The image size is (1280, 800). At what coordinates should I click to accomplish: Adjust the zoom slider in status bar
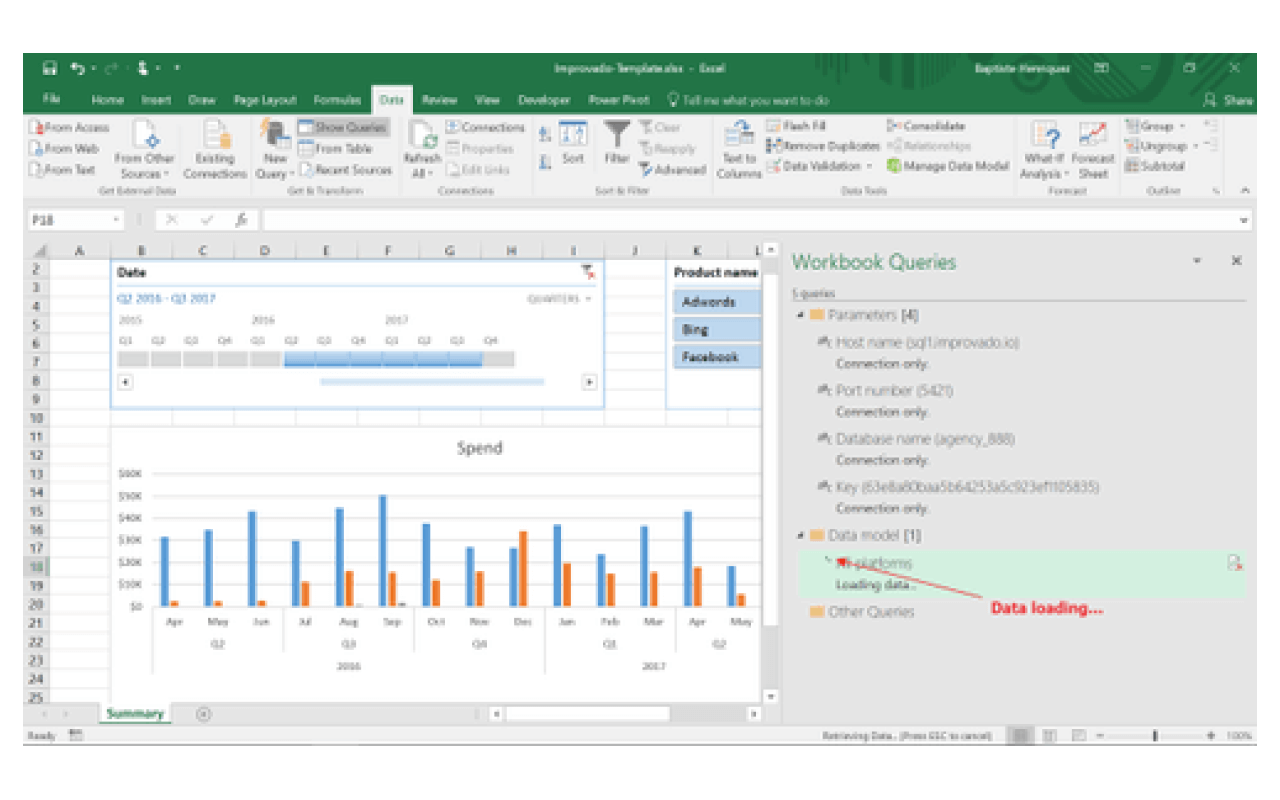click(x=1155, y=736)
